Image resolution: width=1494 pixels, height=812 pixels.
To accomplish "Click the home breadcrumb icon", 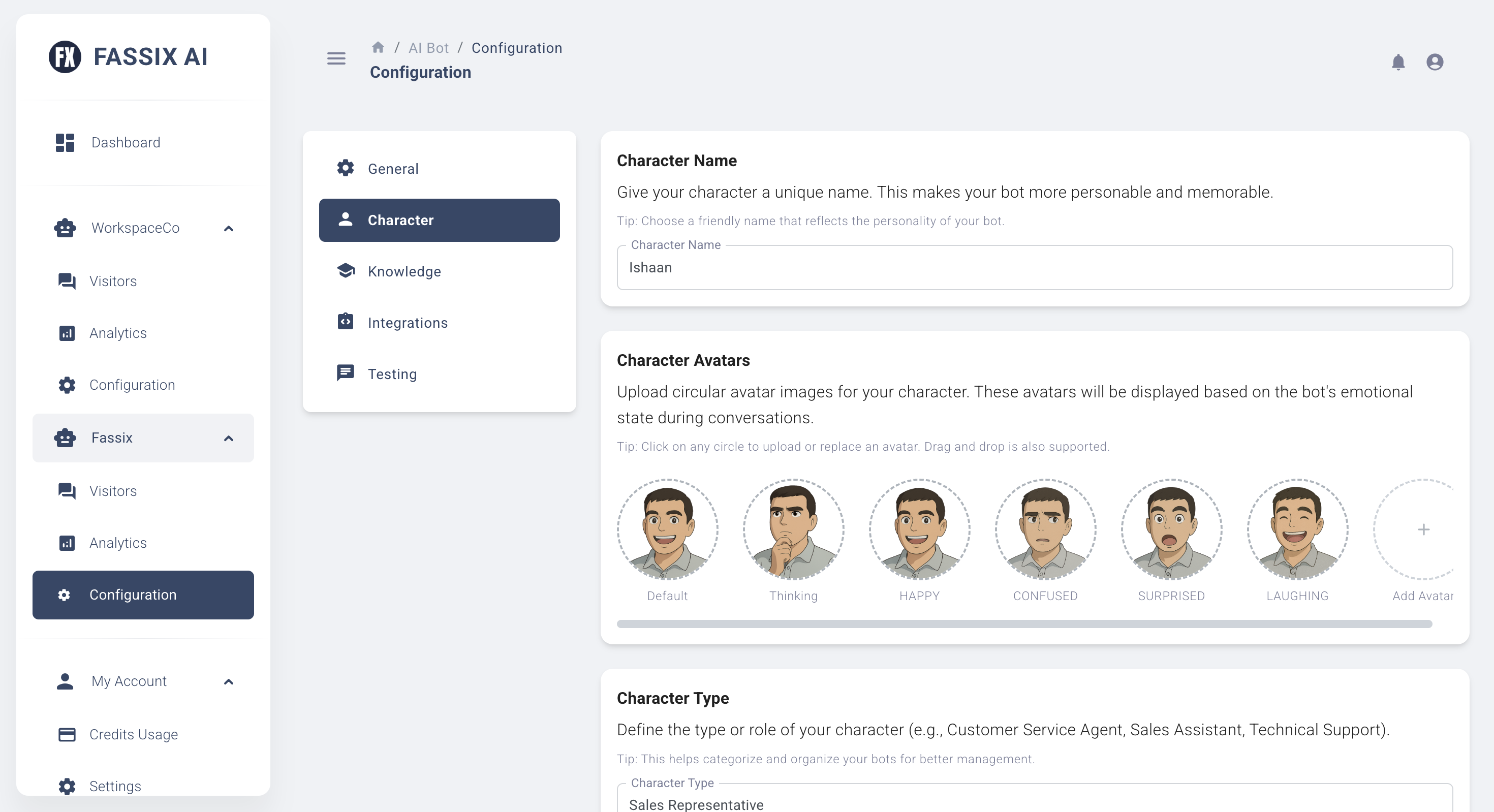I will 379,47.
